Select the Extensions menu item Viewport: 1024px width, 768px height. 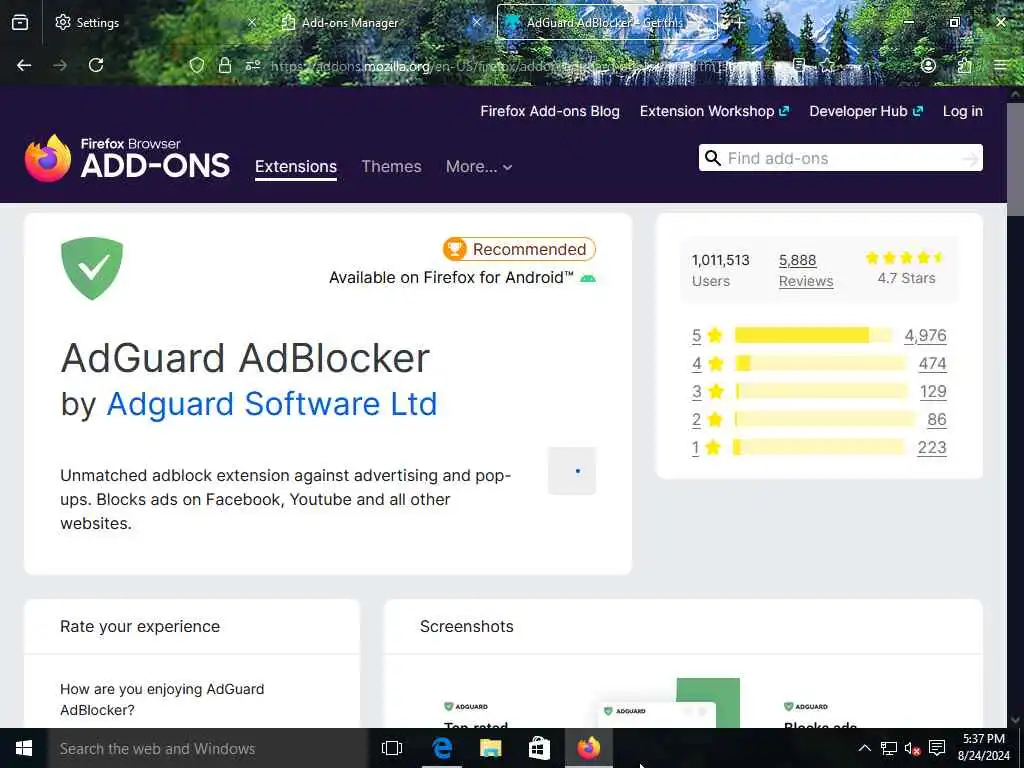click(296, 167)
